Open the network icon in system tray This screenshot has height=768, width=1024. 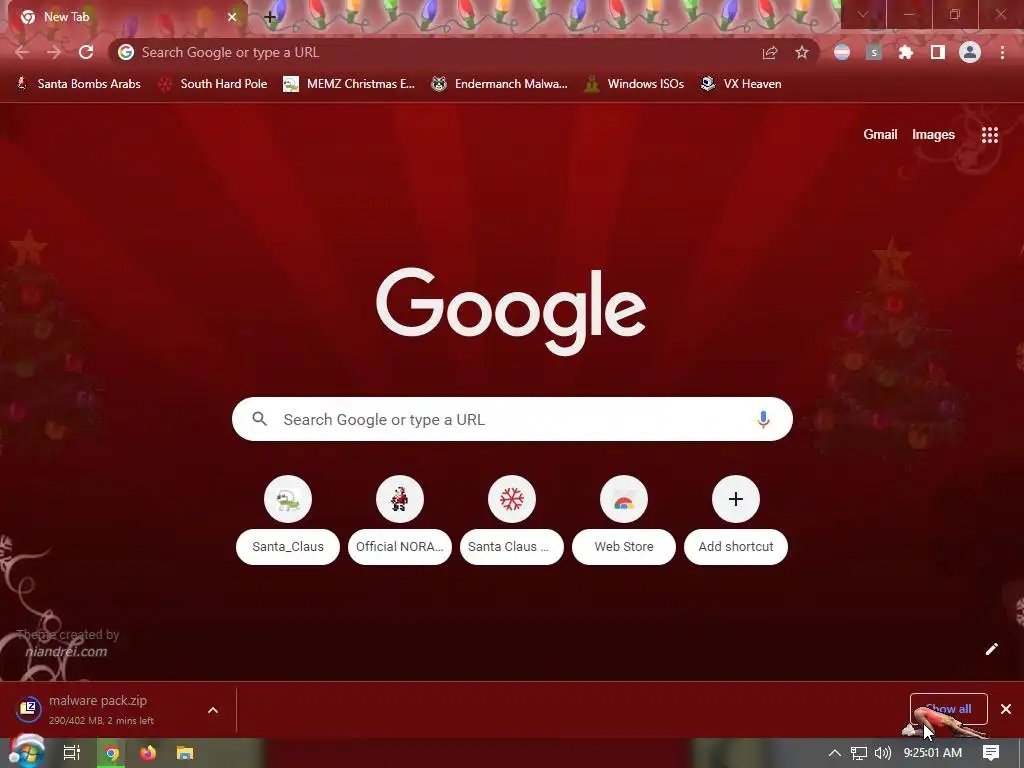click(x=858, y=753)
